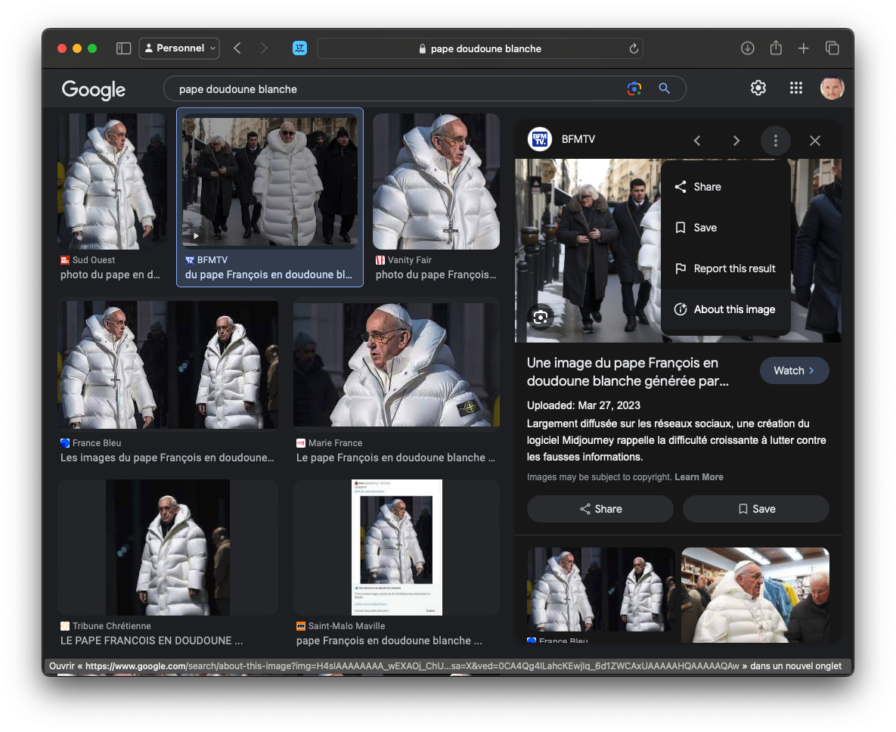896x732 pixels.
Task: Open related pope-in-shop thumbnail in panel
Action: pyautogui.click(x=755, y=594)
